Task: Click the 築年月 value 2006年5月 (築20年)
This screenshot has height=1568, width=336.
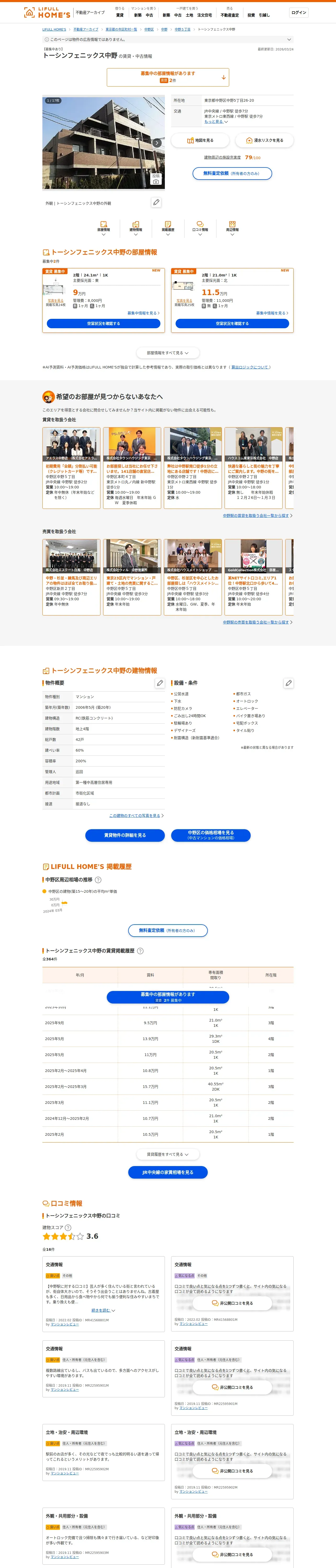Action: click(93, 707)
